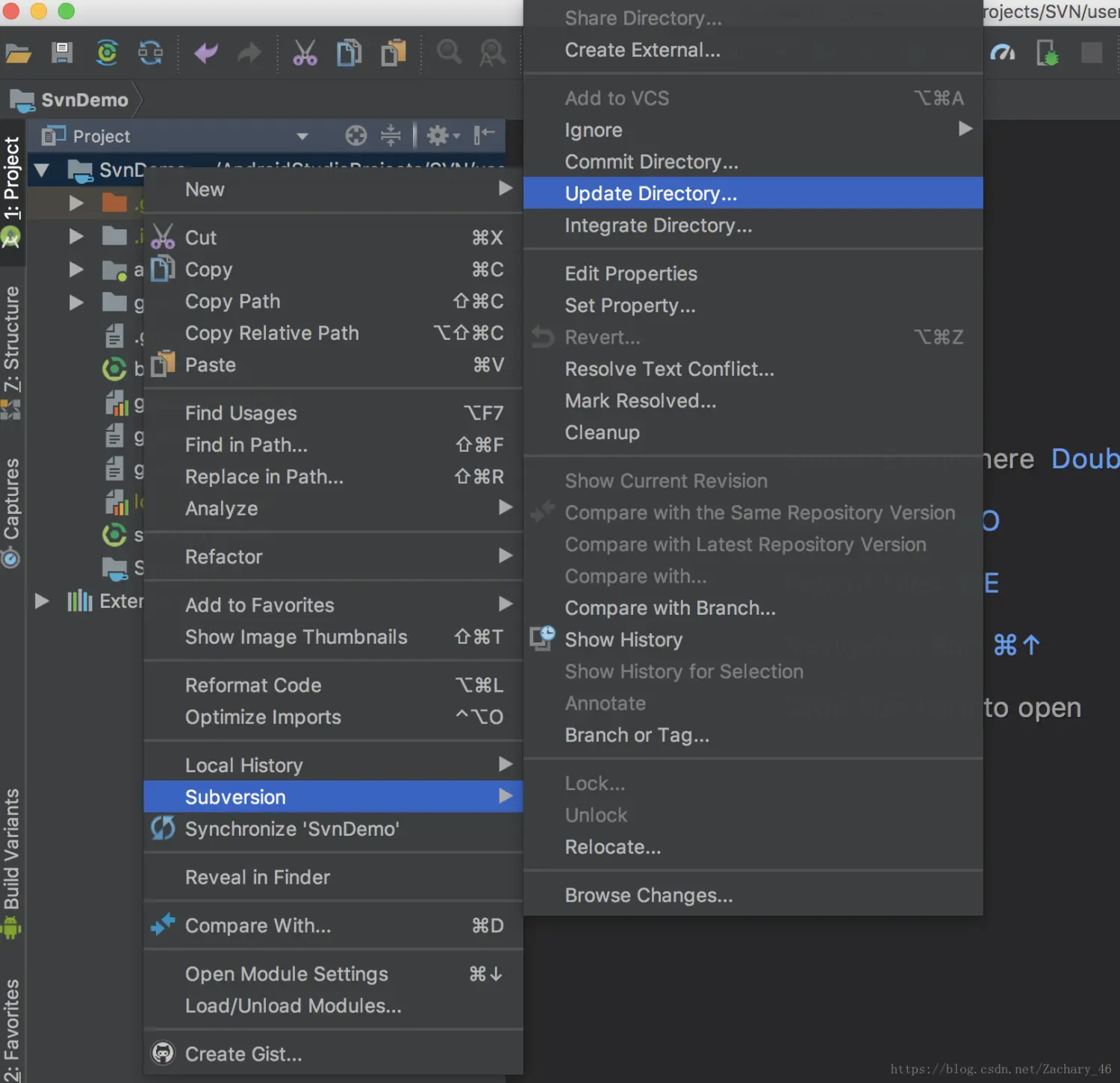The height and width of the screenshot is (1083, 1120).
Task: Select Open Module Settings
Action: tap(333, 974)
